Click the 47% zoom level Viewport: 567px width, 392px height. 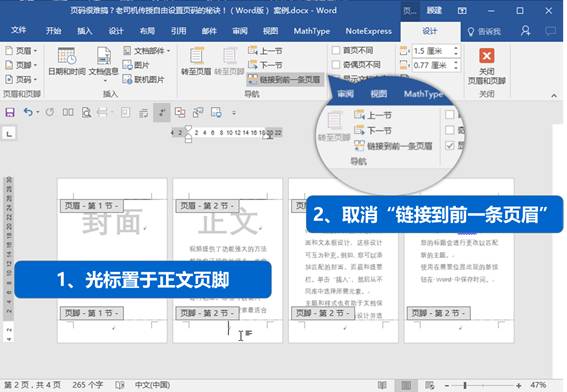tap(538, 385)
